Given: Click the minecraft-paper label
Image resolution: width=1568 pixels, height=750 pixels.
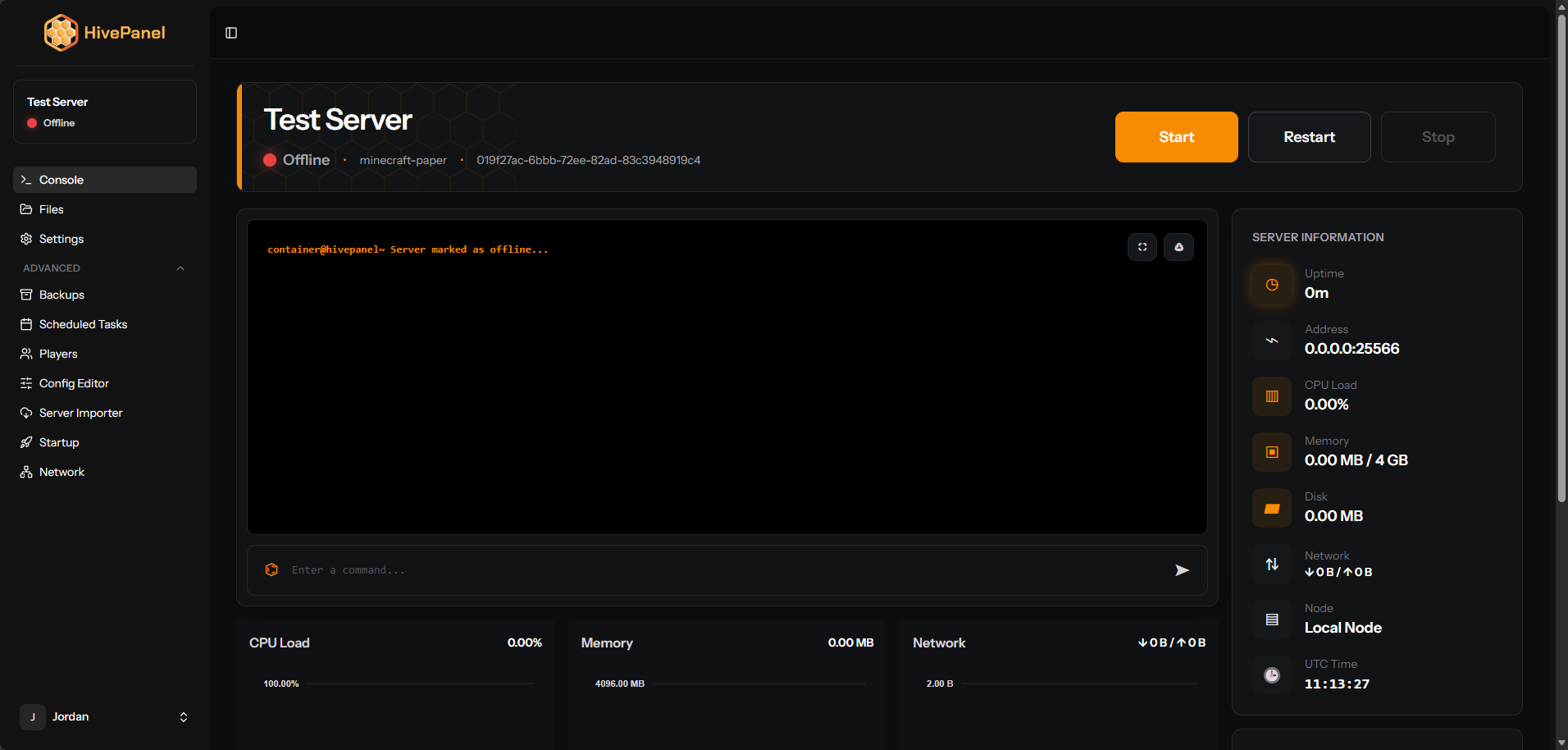Looking at the screenshot, I should coord(403,160).
